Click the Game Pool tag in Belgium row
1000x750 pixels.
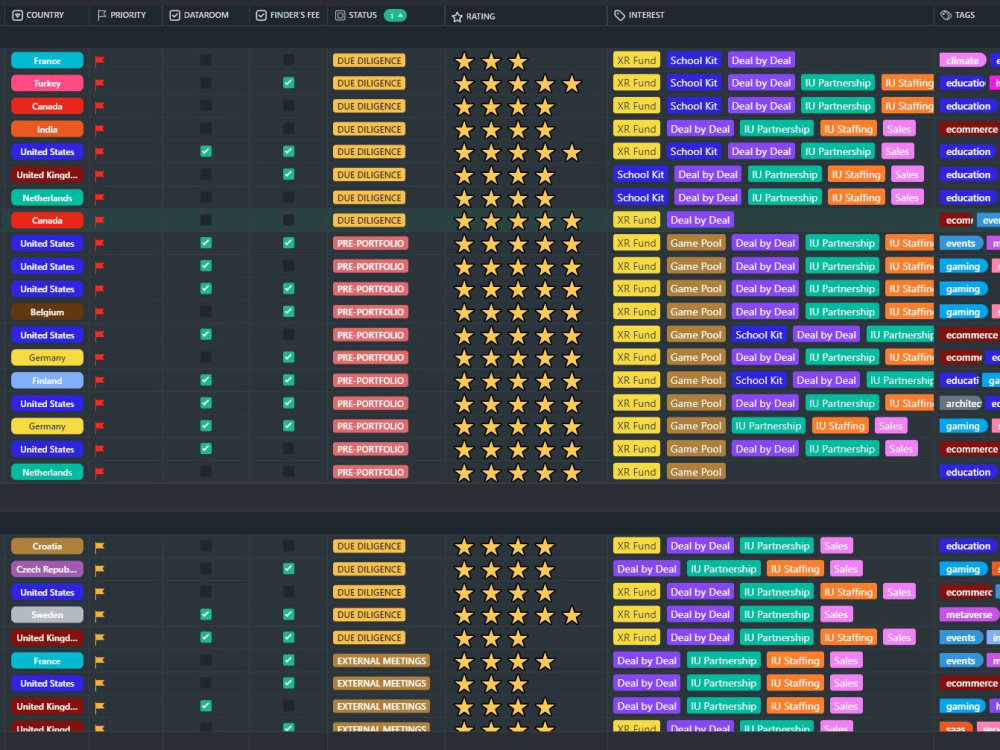click(696, 312)
